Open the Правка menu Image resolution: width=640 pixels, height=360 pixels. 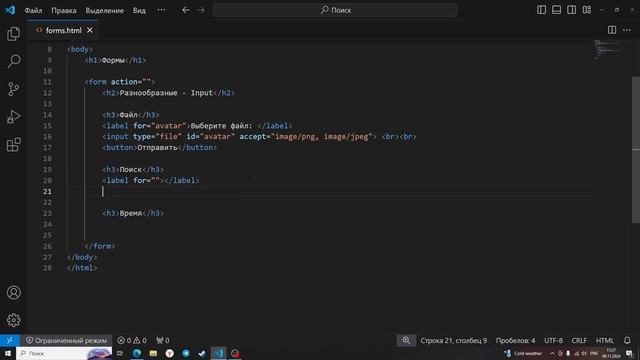[64, 10]
